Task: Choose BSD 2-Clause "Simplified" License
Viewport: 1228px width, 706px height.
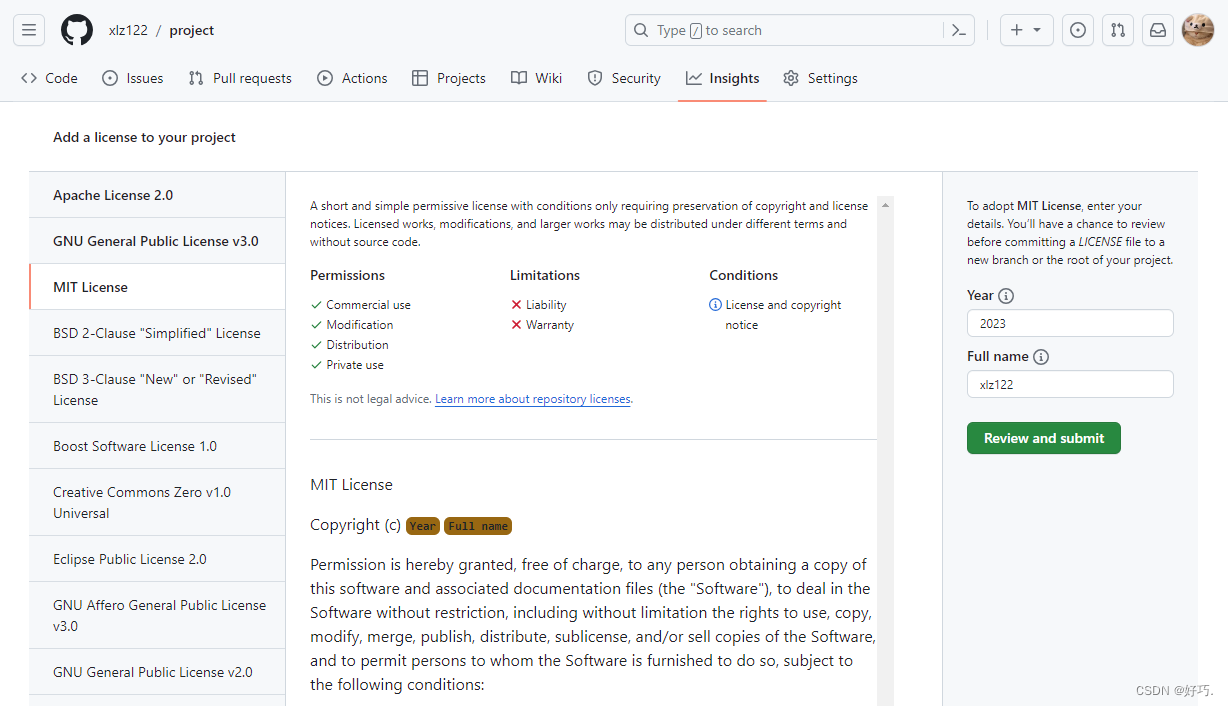Action: [157, 333]
